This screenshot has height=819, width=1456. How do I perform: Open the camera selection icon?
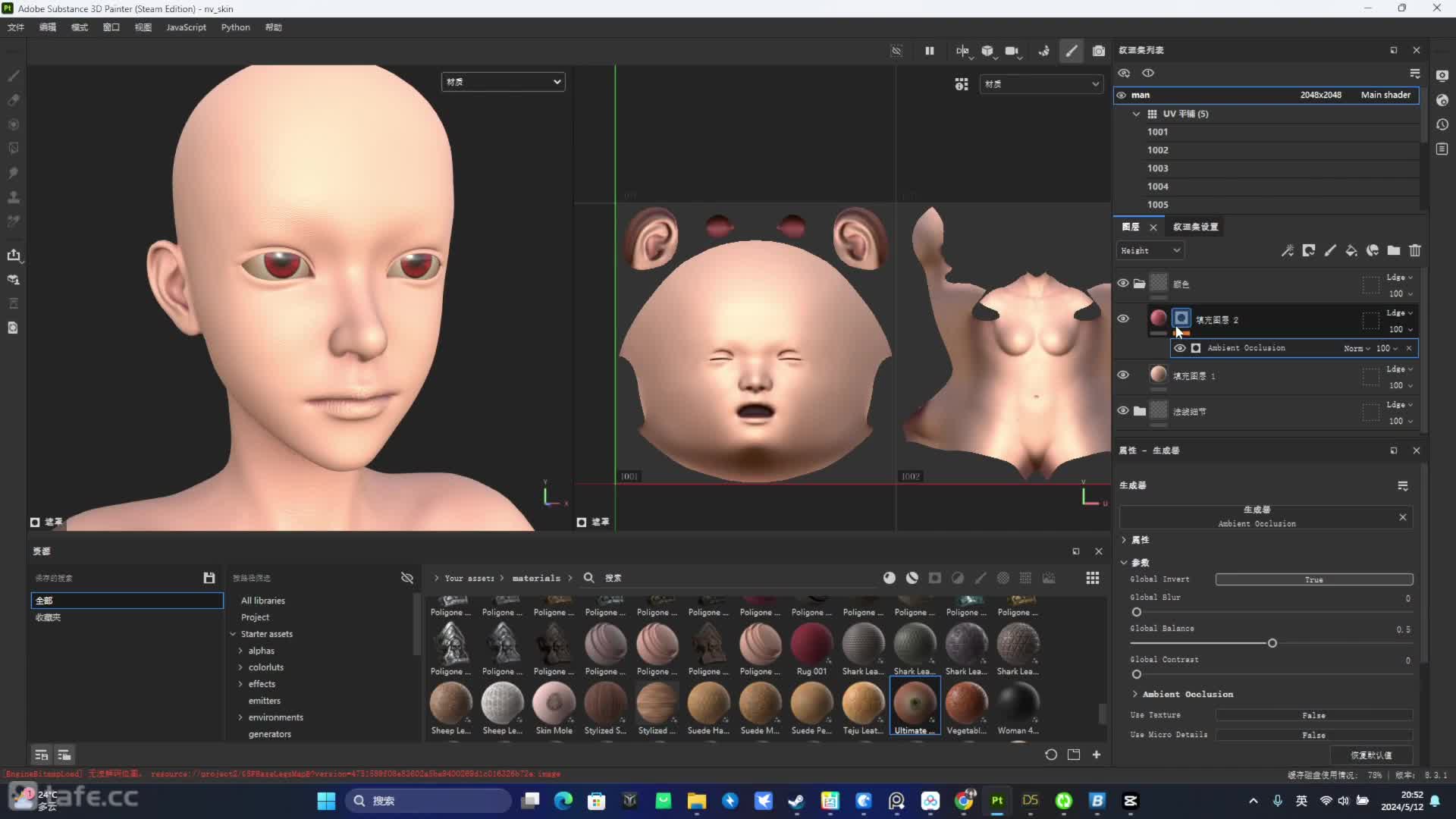1012,51
